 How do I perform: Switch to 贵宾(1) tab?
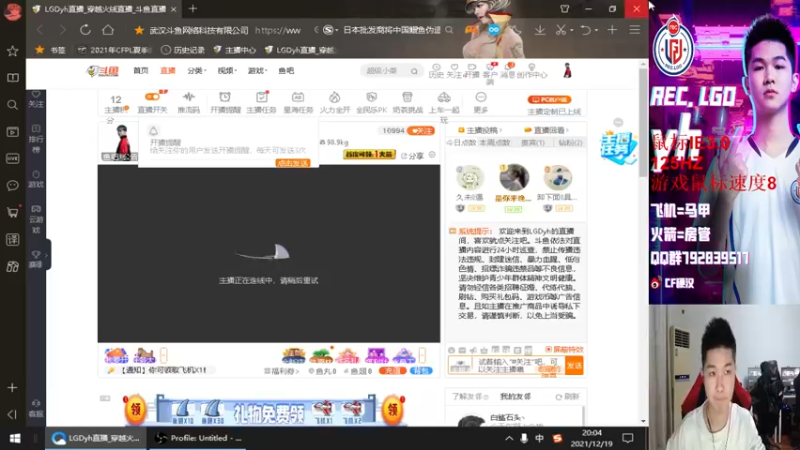(x=533, y=143)
